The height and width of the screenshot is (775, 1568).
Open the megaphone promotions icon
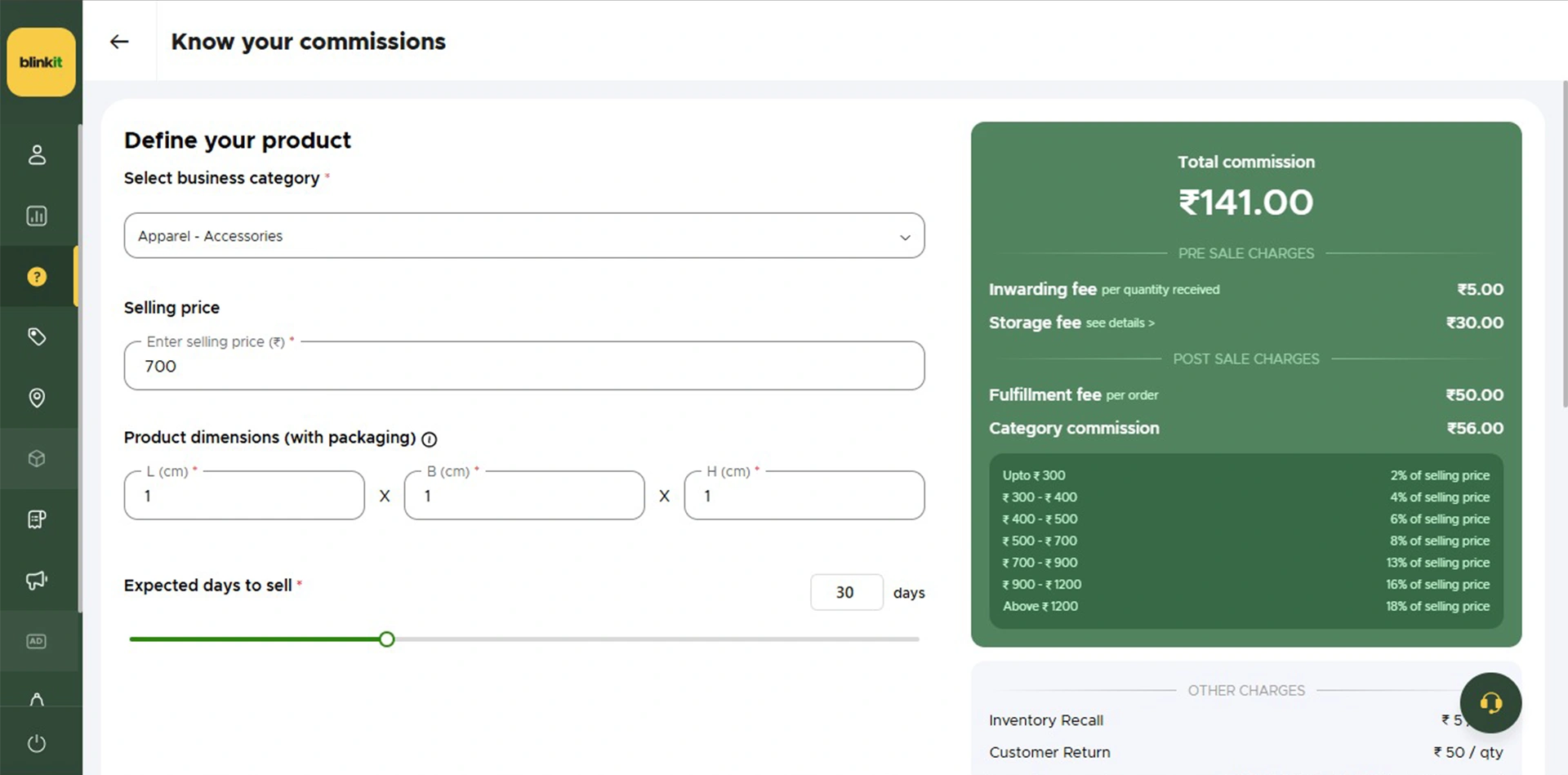37,581
